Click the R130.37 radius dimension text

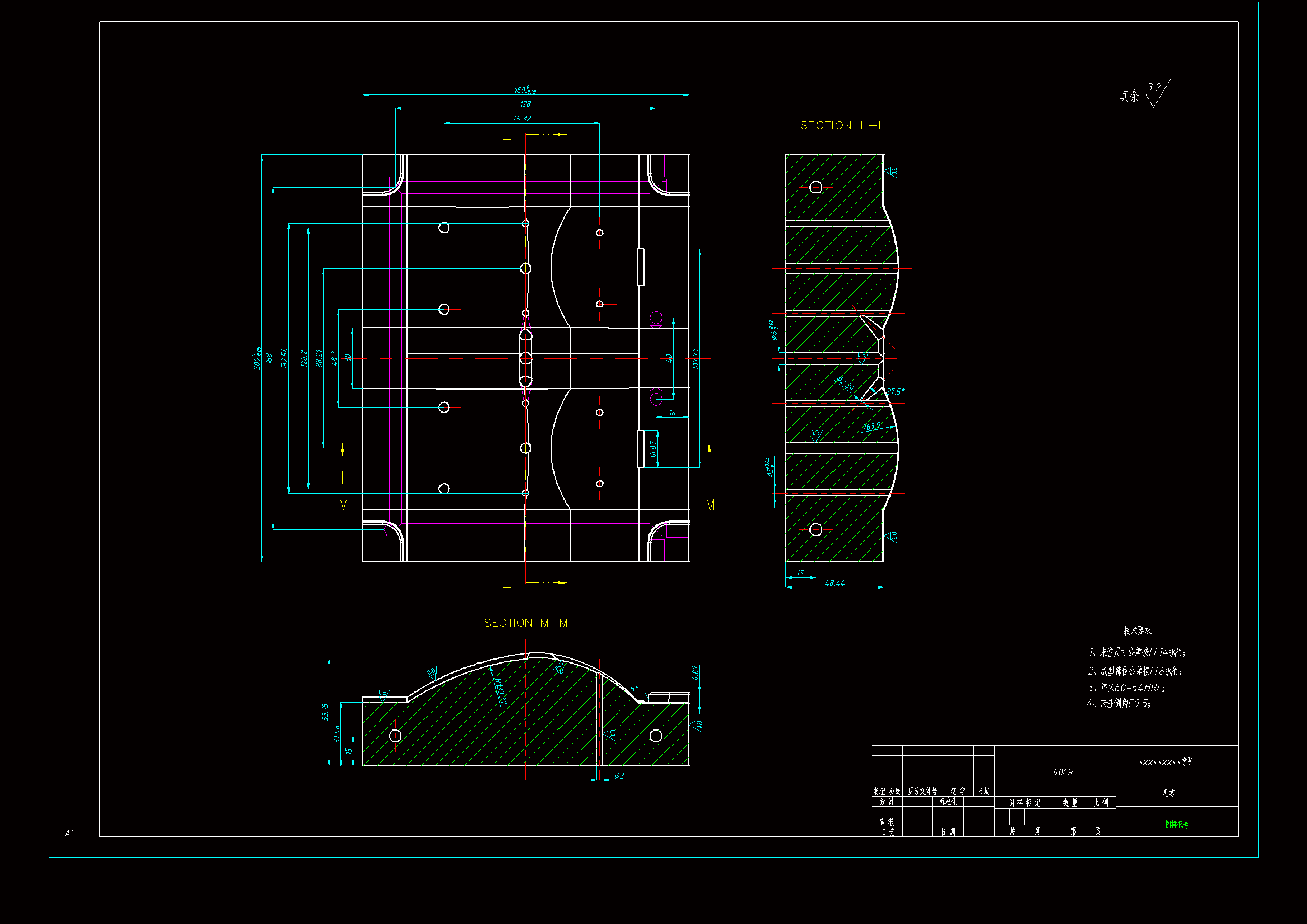[500, 691]
